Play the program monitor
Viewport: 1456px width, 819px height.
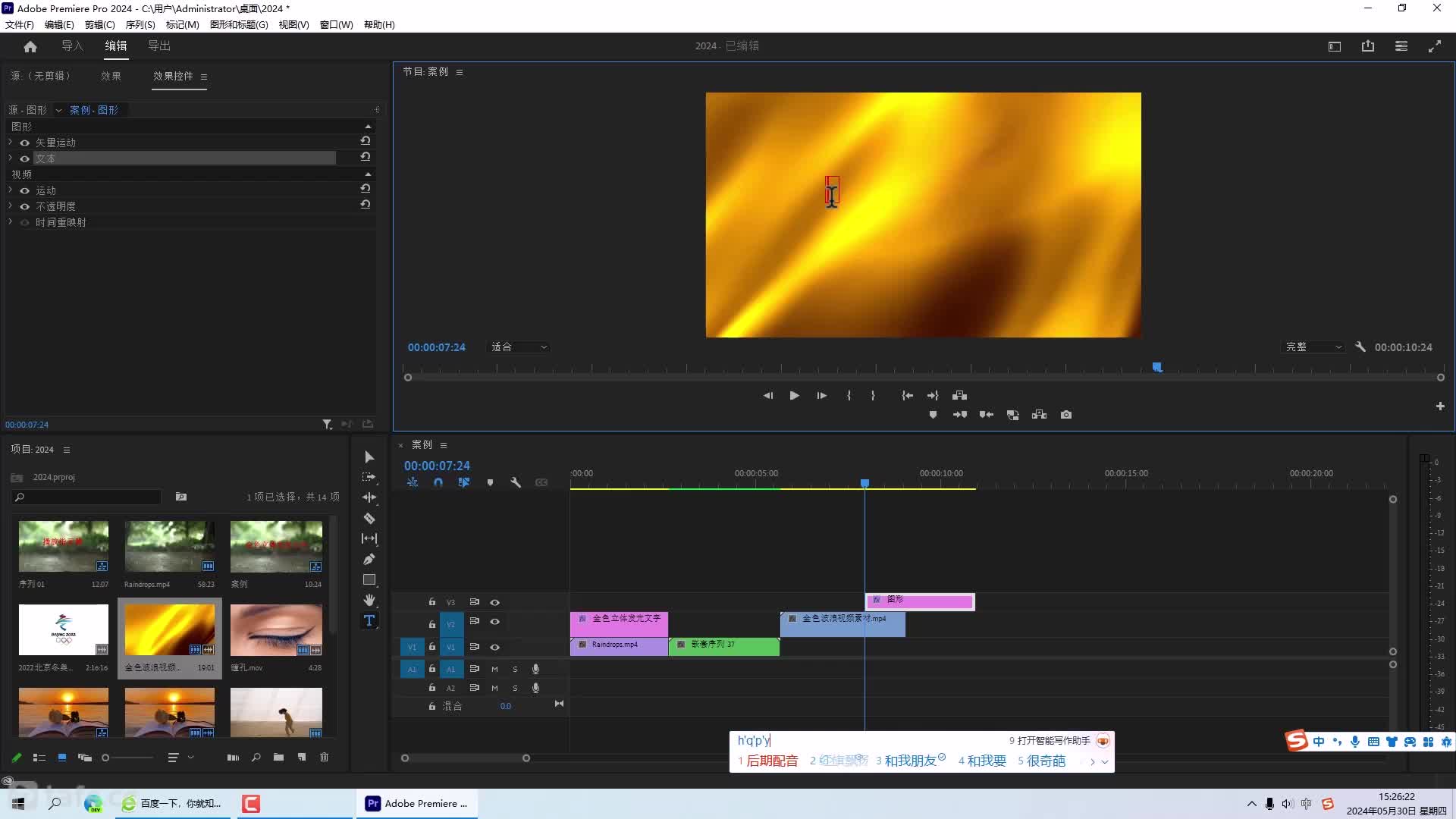point(794,395)
